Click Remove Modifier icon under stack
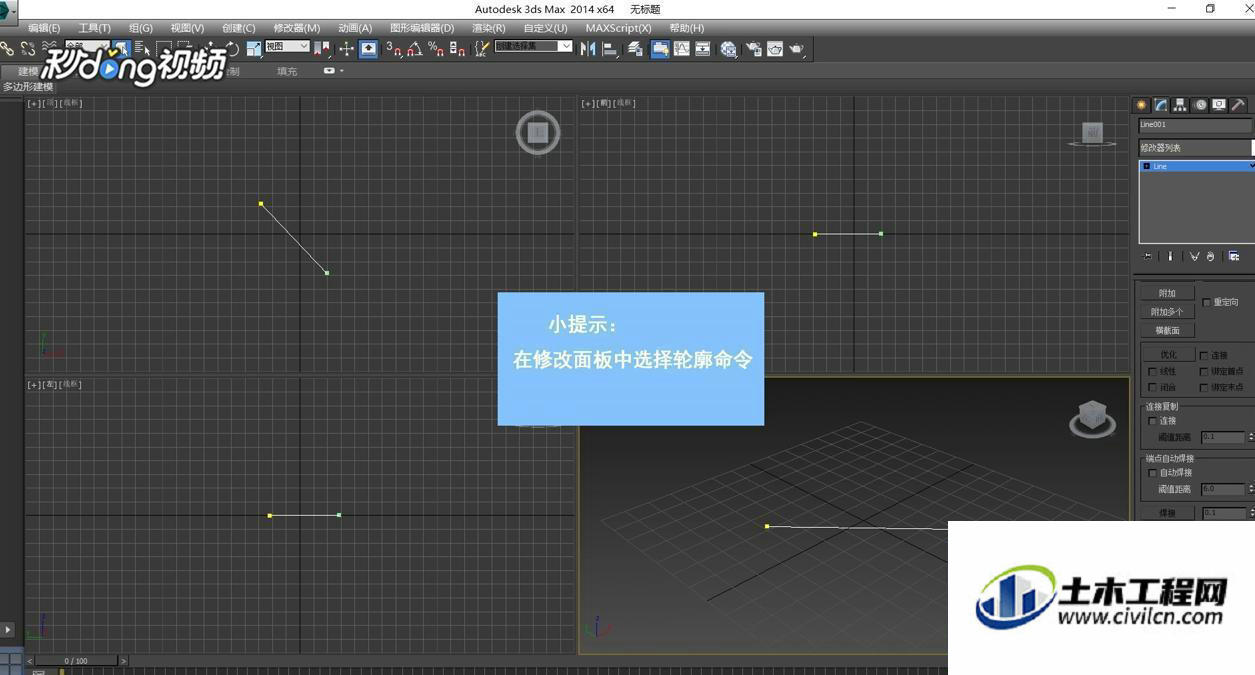This screenshot has height=675, width=1255. pyautogui.click(x=1210, y=256)
